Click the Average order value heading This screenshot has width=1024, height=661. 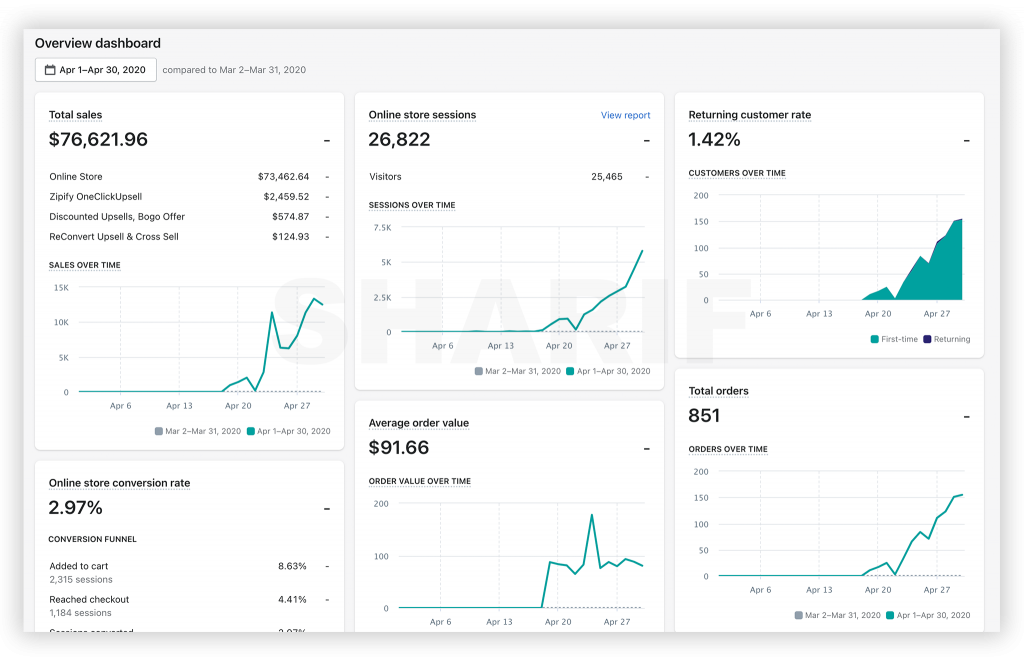click(419, 423)
